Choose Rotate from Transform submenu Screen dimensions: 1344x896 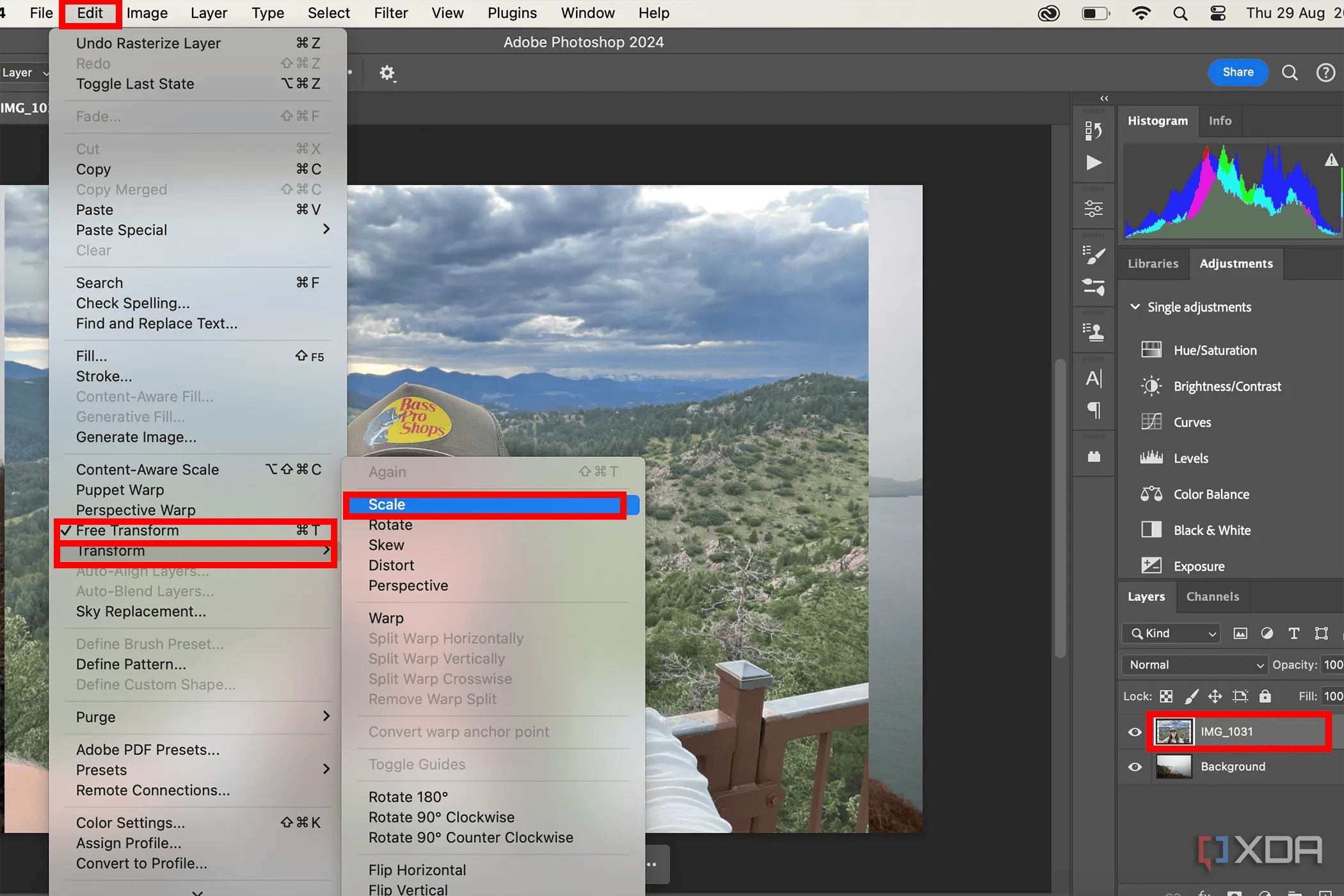pos(390,525)
